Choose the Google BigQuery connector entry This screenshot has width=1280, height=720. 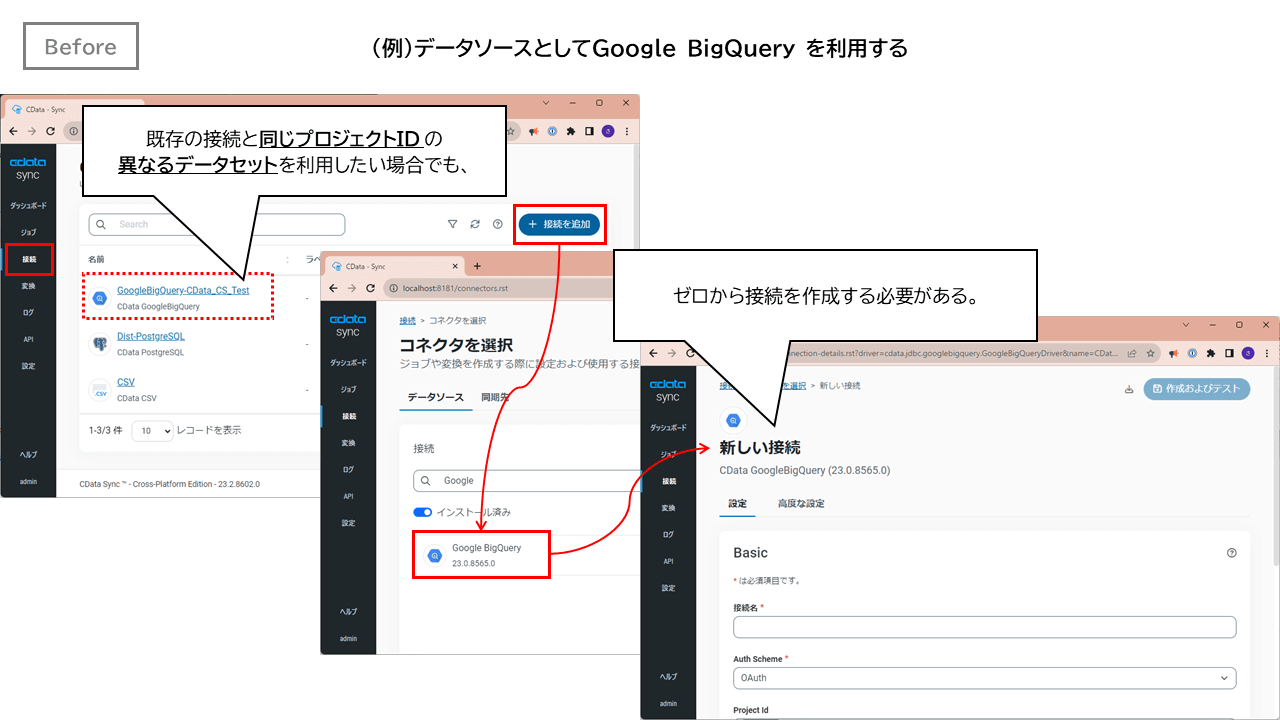pyautogui.click(x=481, y=555)
